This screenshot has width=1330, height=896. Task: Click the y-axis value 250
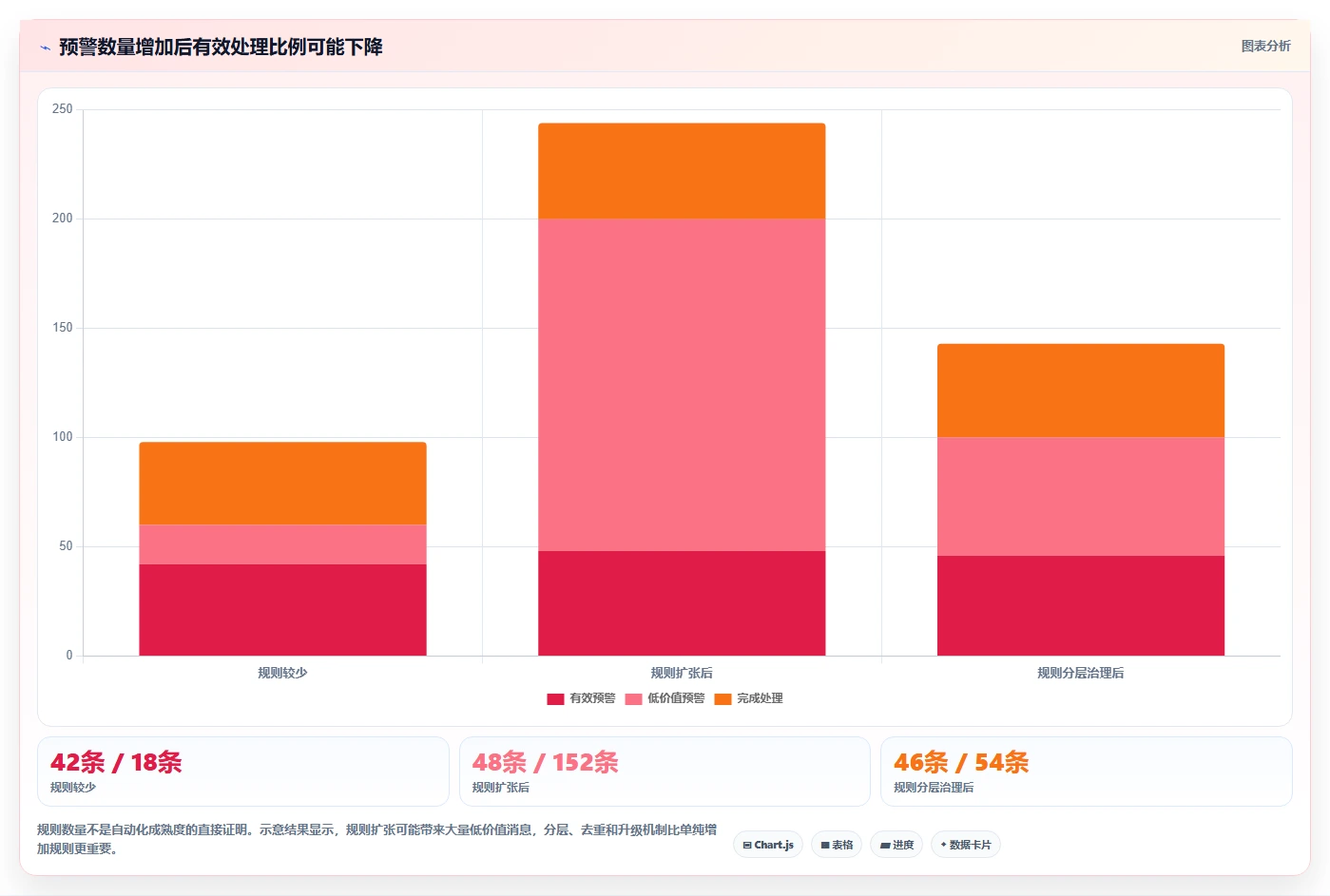[63, 109]
